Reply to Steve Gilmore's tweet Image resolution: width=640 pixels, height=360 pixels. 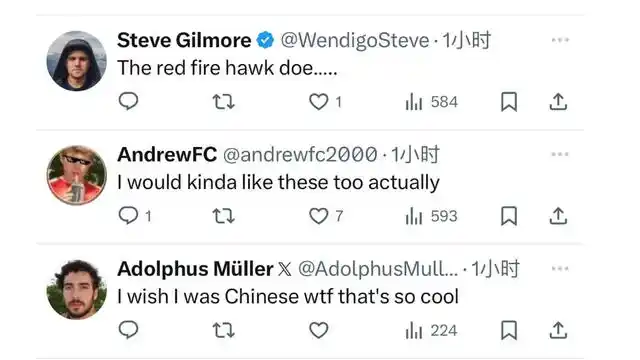coord(129,101)
